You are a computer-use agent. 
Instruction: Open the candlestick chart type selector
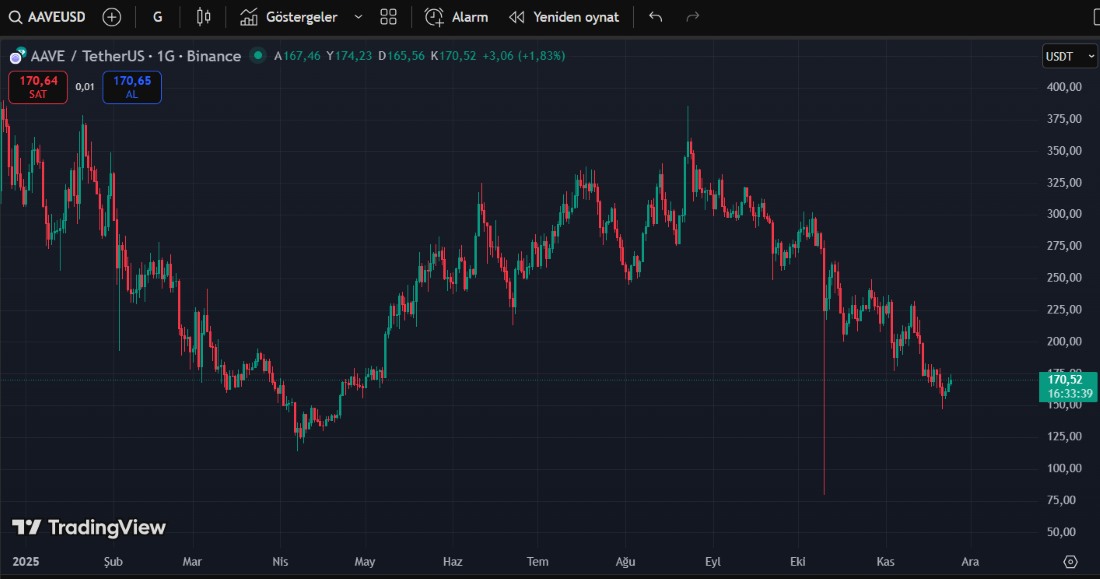click(204, 17)
